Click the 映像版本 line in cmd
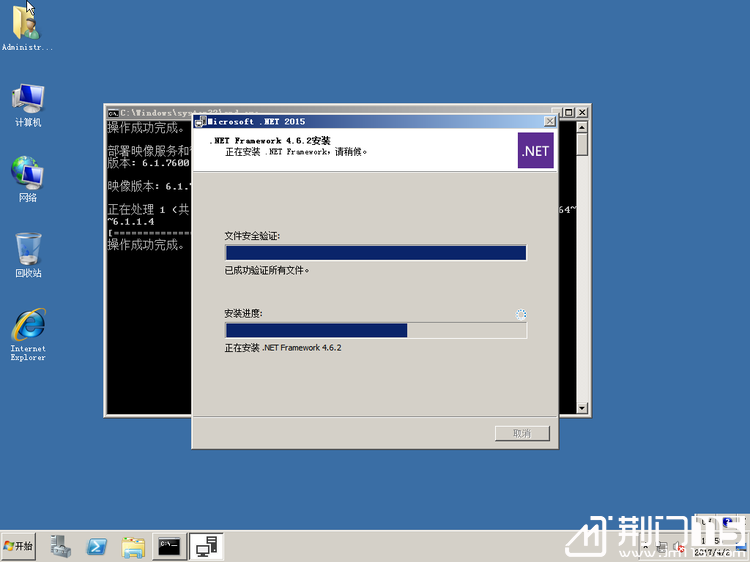Viewport: 750px width, 562px height. coord(149,186)
